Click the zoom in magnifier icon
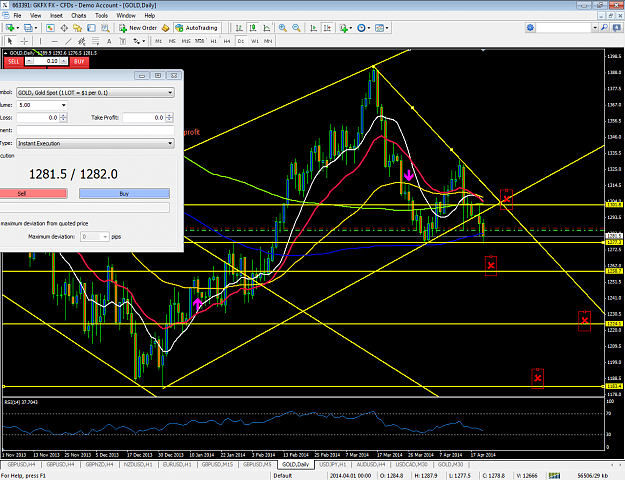This screenshot has height=480, width=625. click(283, 28)
